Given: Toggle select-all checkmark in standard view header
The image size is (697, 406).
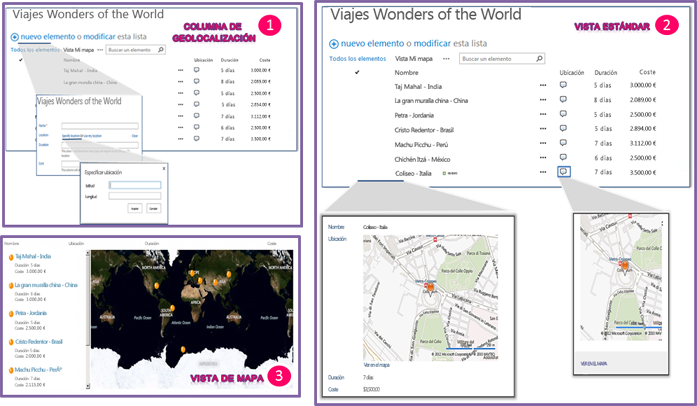Looking at the screenshot, I should tap(357, 72).
